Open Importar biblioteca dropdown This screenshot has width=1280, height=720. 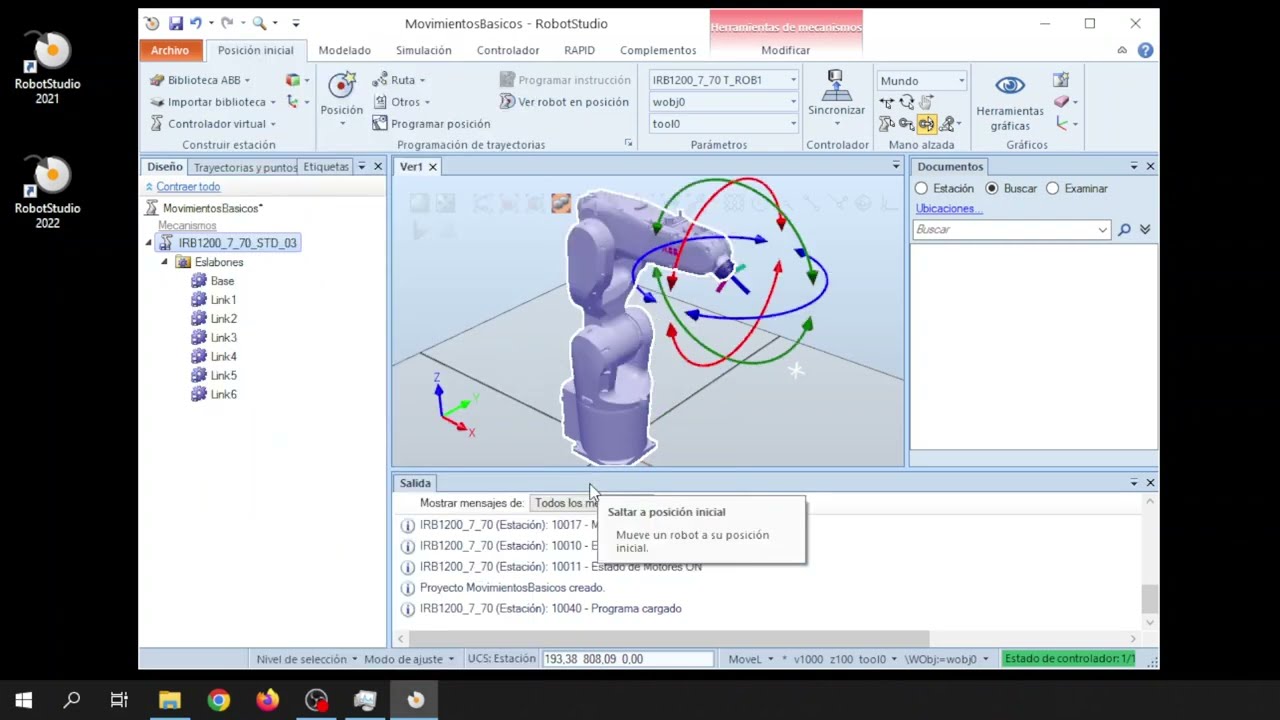pyautogui.click(x=213, y=102)
